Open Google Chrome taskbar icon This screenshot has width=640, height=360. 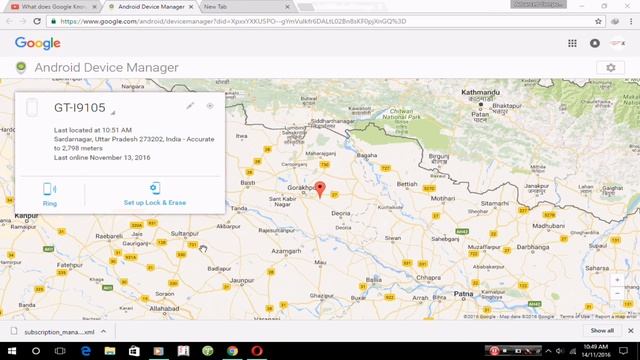(232, 351)
